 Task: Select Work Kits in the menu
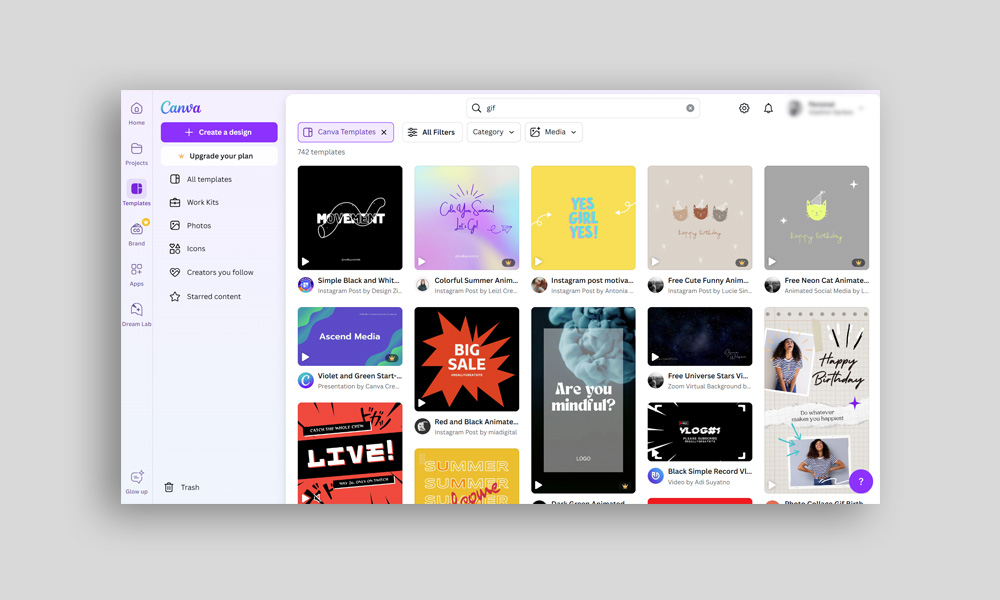point(202,202)
